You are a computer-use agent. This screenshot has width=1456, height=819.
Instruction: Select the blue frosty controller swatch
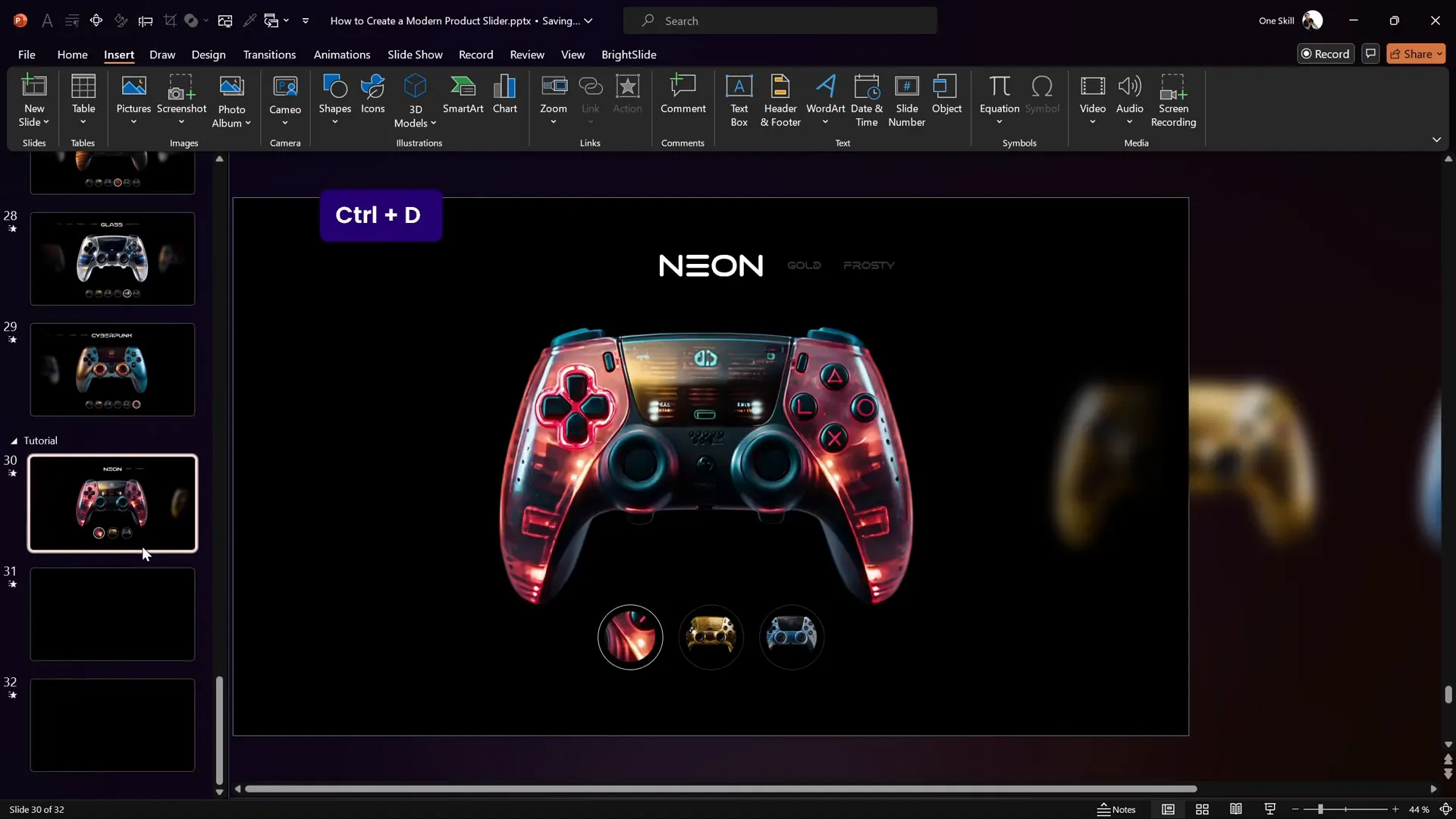tap(792, 637)
